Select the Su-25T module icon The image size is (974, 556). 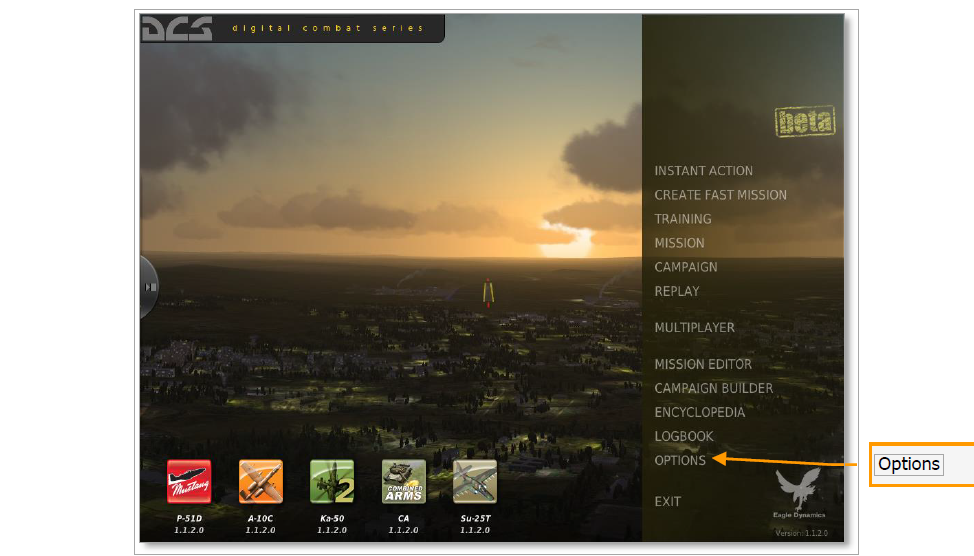click(x=475, y=481)
